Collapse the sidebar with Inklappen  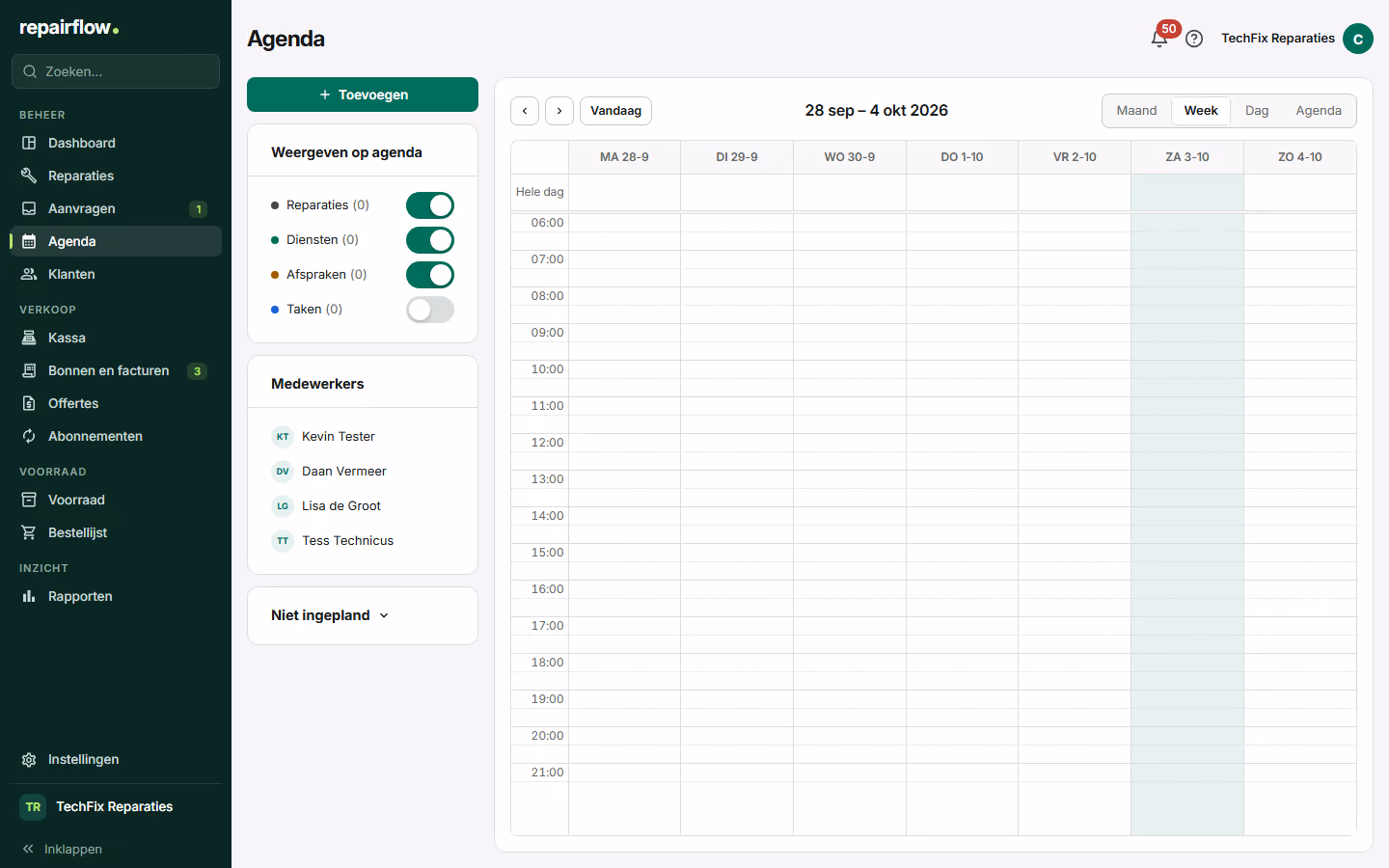pyautogui.click(x=62, y=849)
